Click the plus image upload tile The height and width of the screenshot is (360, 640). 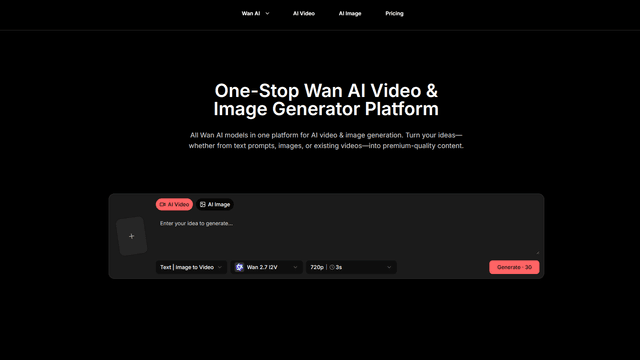click(x=131, y=236)
